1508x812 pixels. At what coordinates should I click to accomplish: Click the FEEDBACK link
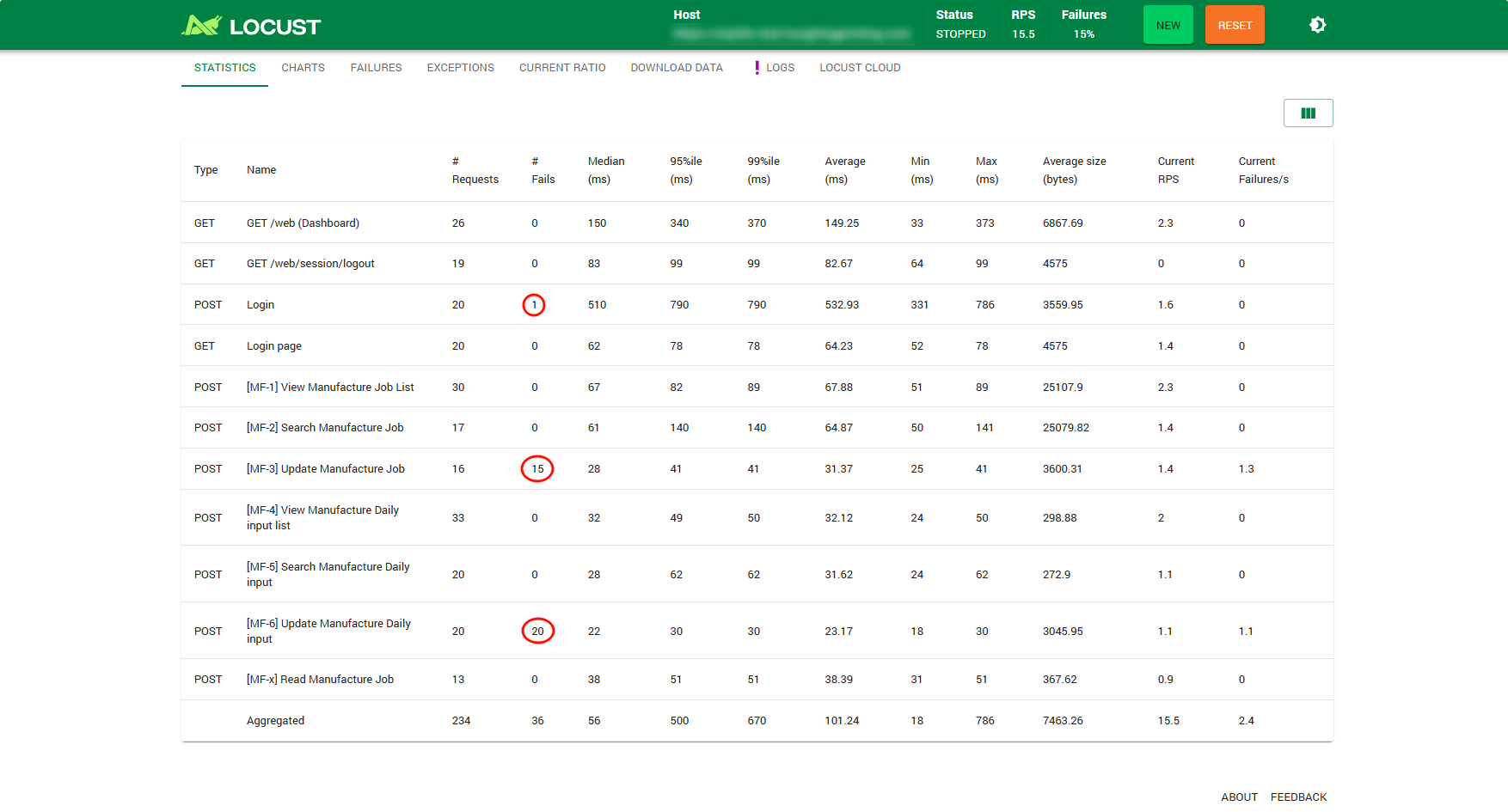[1298, 797]
